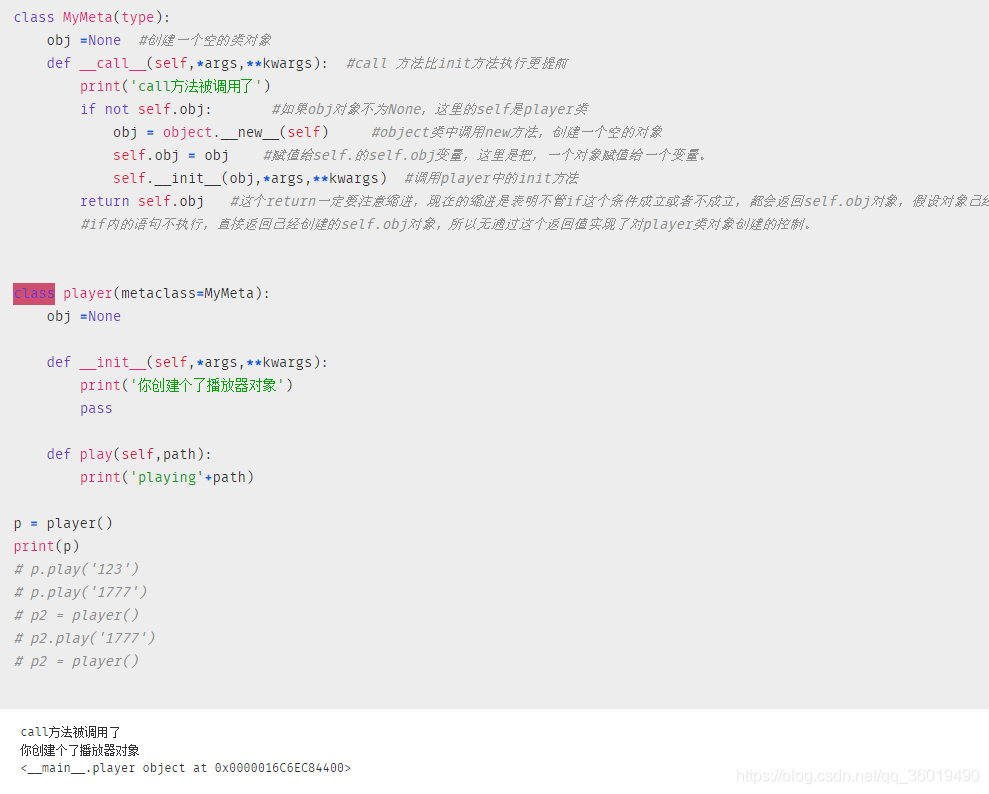This screenshot has height=794, width=989.
Task: Click print('你创建个了播放器对象') statement
Action: pos(187,385)
